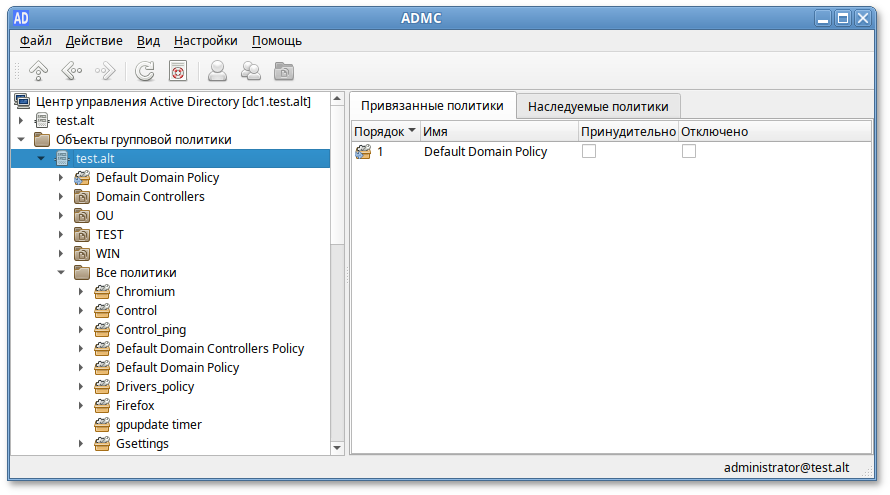This screenshot has width=890, height=495.
Task: Toggle Отключено checkbox for Default Domain Policy
Action: pyautogui.click(x=689, y=151)
